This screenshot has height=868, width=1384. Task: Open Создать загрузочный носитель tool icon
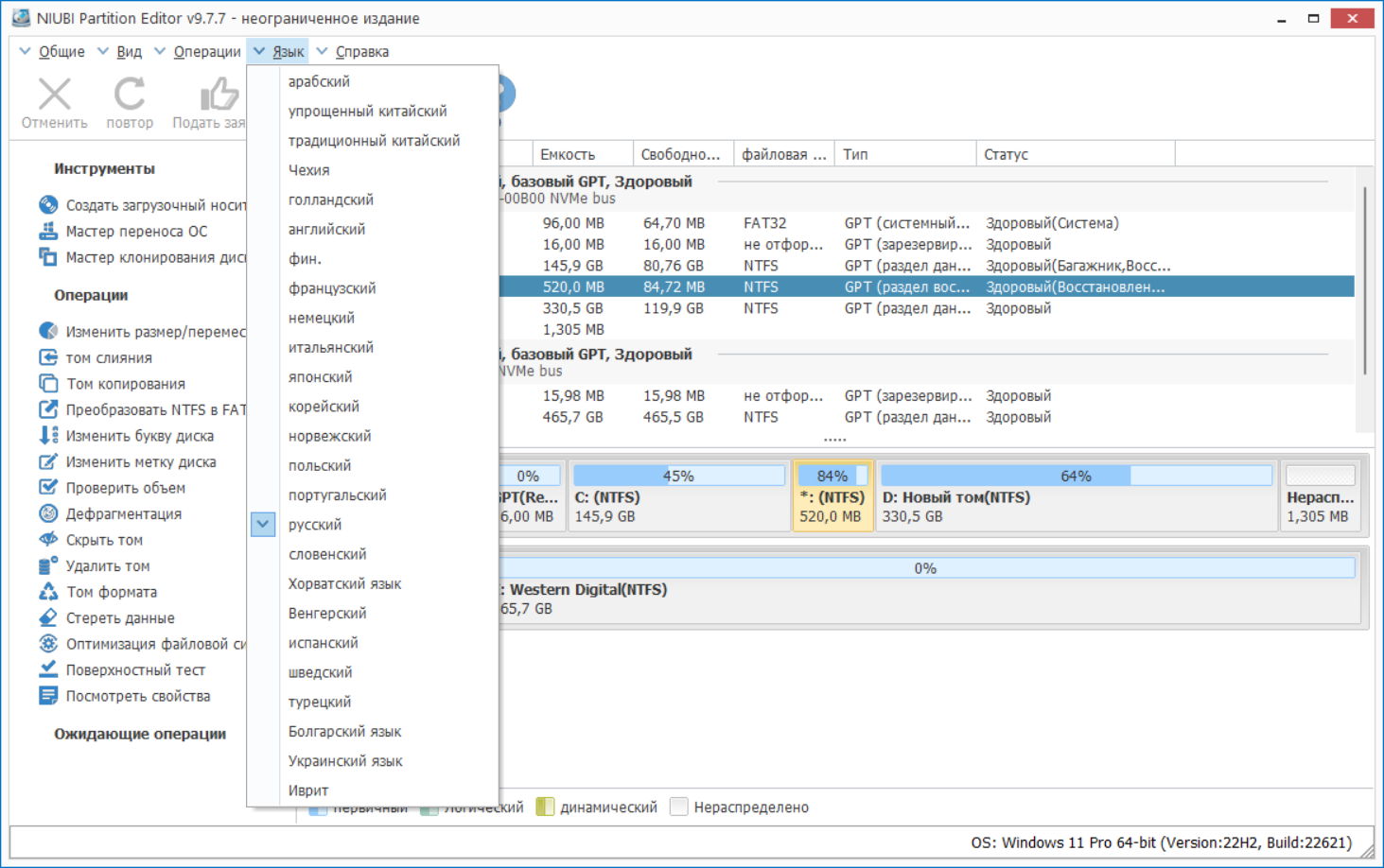48,204
